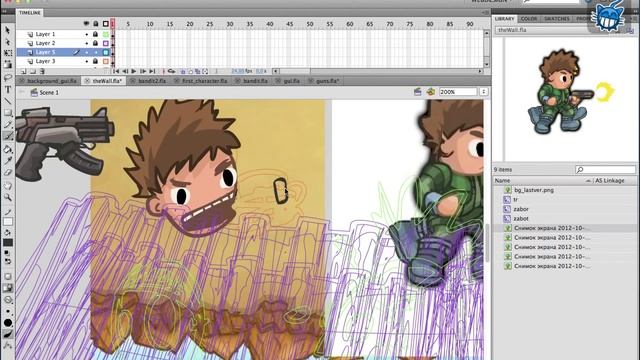The image size is (640, 360).
Task: Toggle lock on Layer 3
Action: 96,61
